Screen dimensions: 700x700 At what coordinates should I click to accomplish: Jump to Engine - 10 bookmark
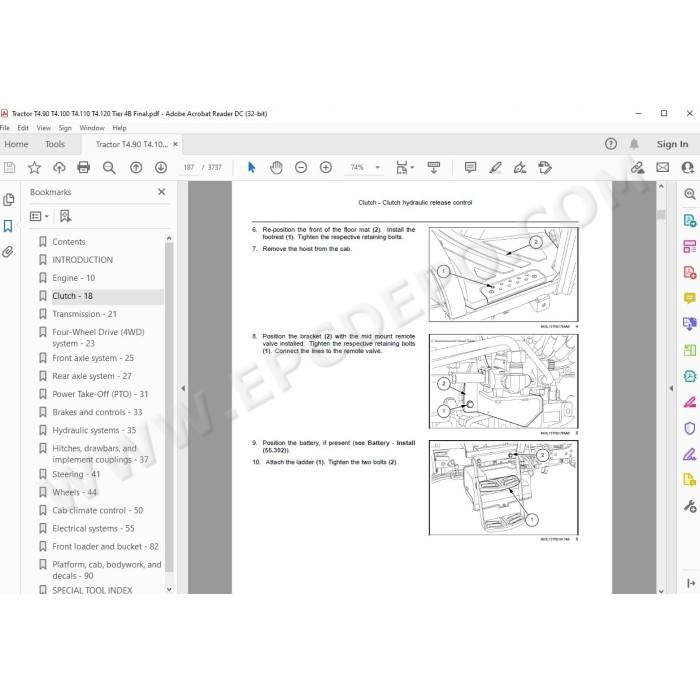point(74,278)
